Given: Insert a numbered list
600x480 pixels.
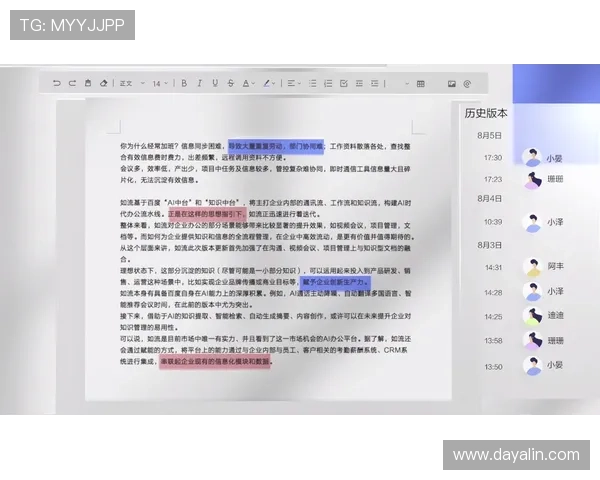Looking at the screenshot, I should tap(328, 83).
